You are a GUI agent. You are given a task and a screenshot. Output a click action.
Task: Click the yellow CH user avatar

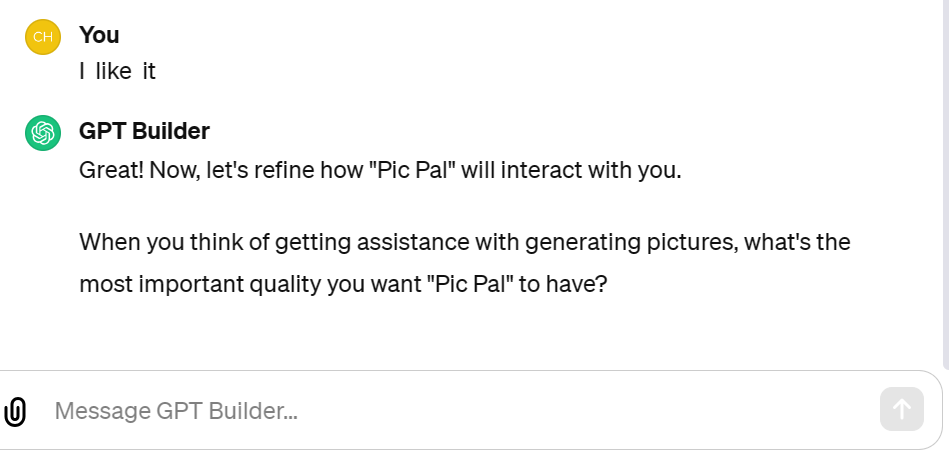pyautogui.click(x=43, y=36)
